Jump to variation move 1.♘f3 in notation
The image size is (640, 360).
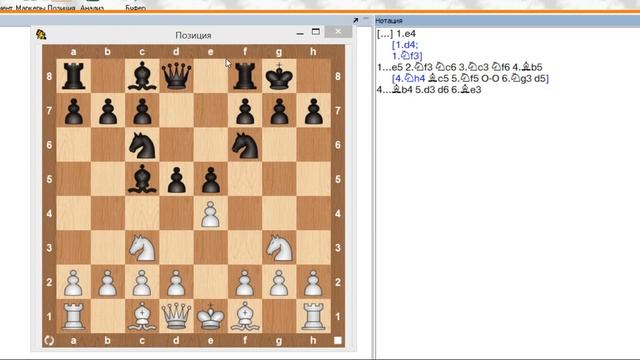tap(407, 56)
